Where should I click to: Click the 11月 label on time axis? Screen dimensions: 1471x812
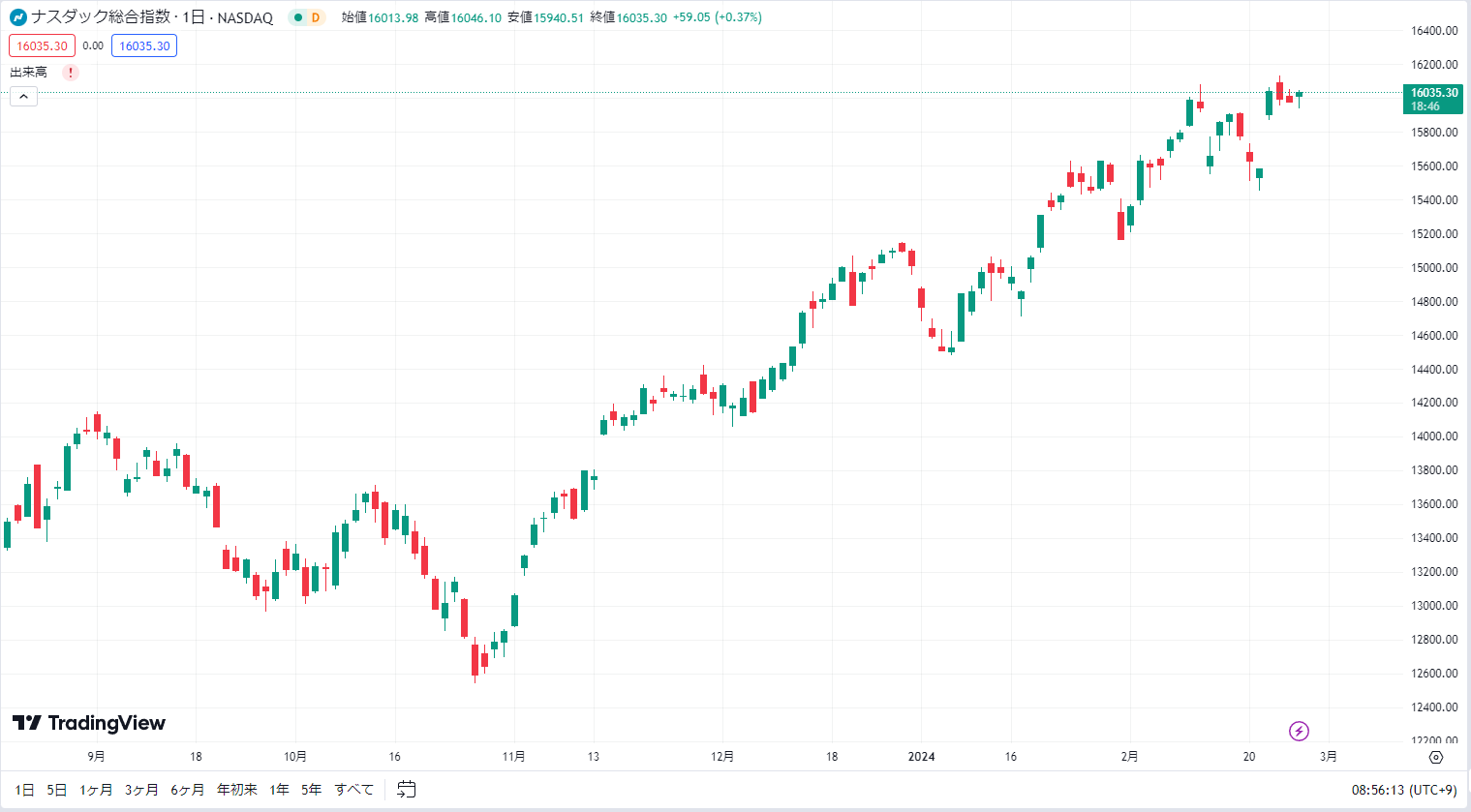click(x=514, y=757)
